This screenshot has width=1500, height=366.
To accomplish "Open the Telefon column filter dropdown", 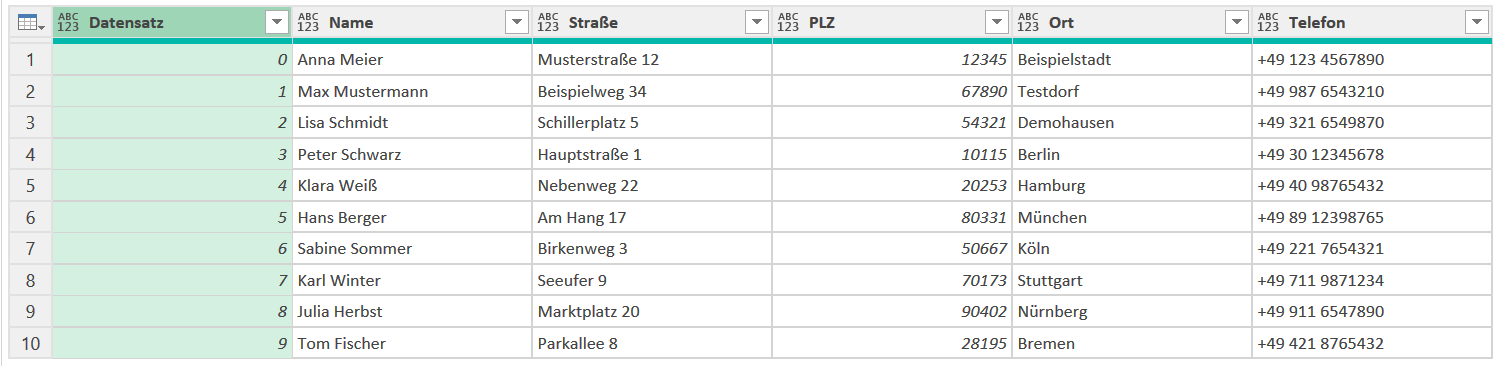I will [1476, 23].
